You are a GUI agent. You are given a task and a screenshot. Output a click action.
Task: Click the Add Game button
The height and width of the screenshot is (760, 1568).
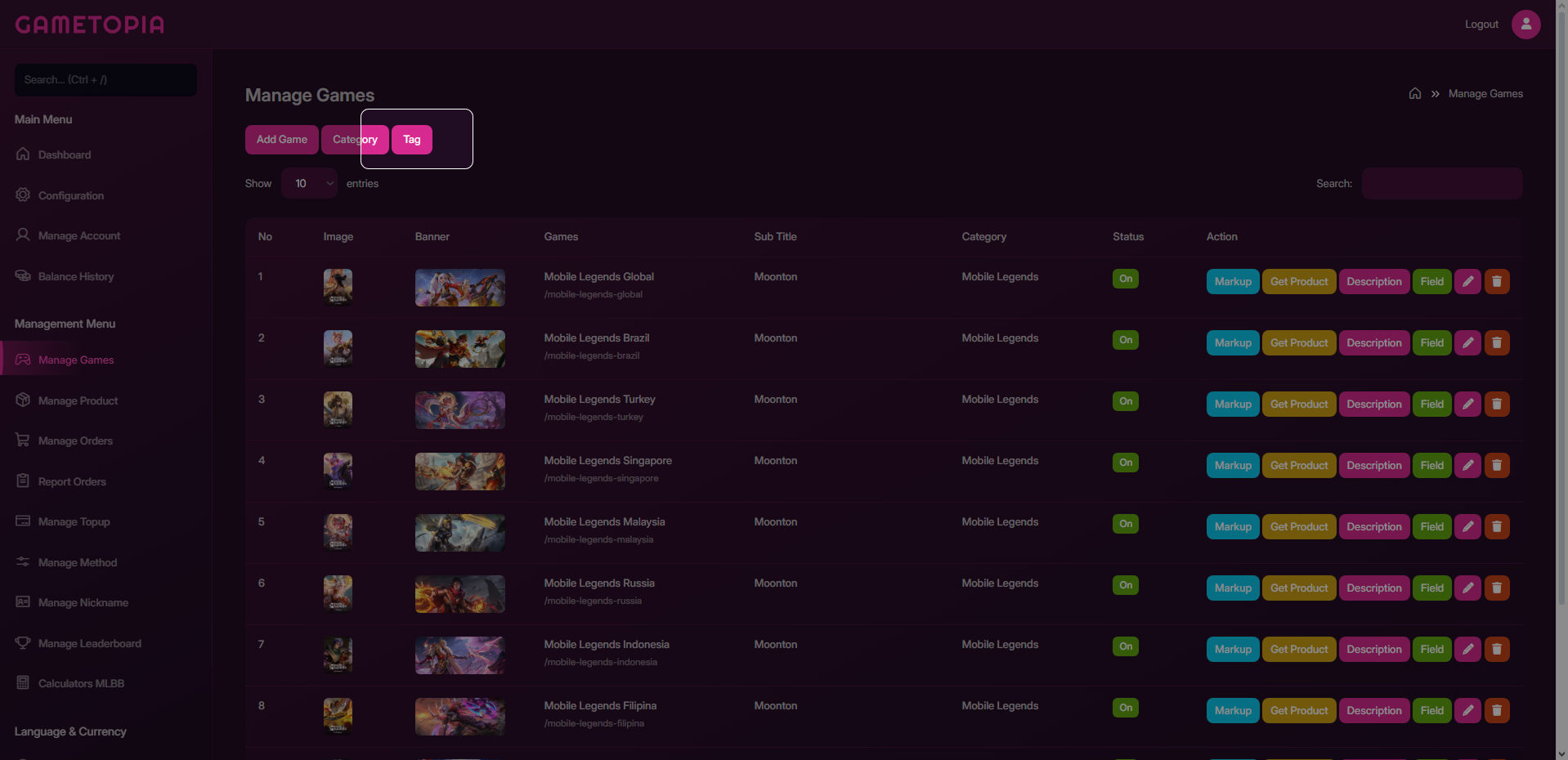282,140
